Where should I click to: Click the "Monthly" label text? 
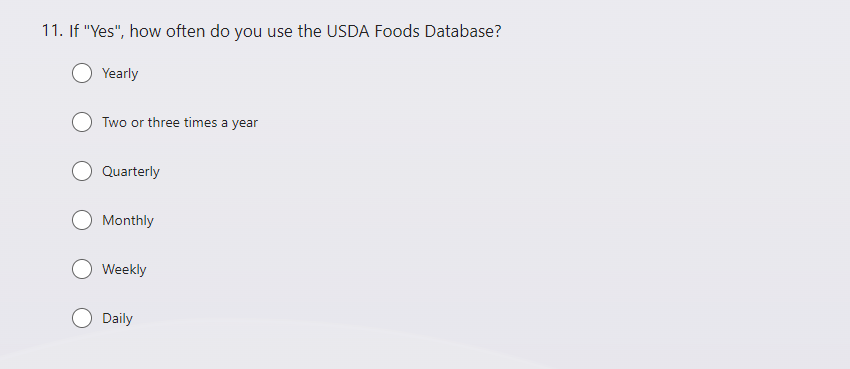coord(128,221)
